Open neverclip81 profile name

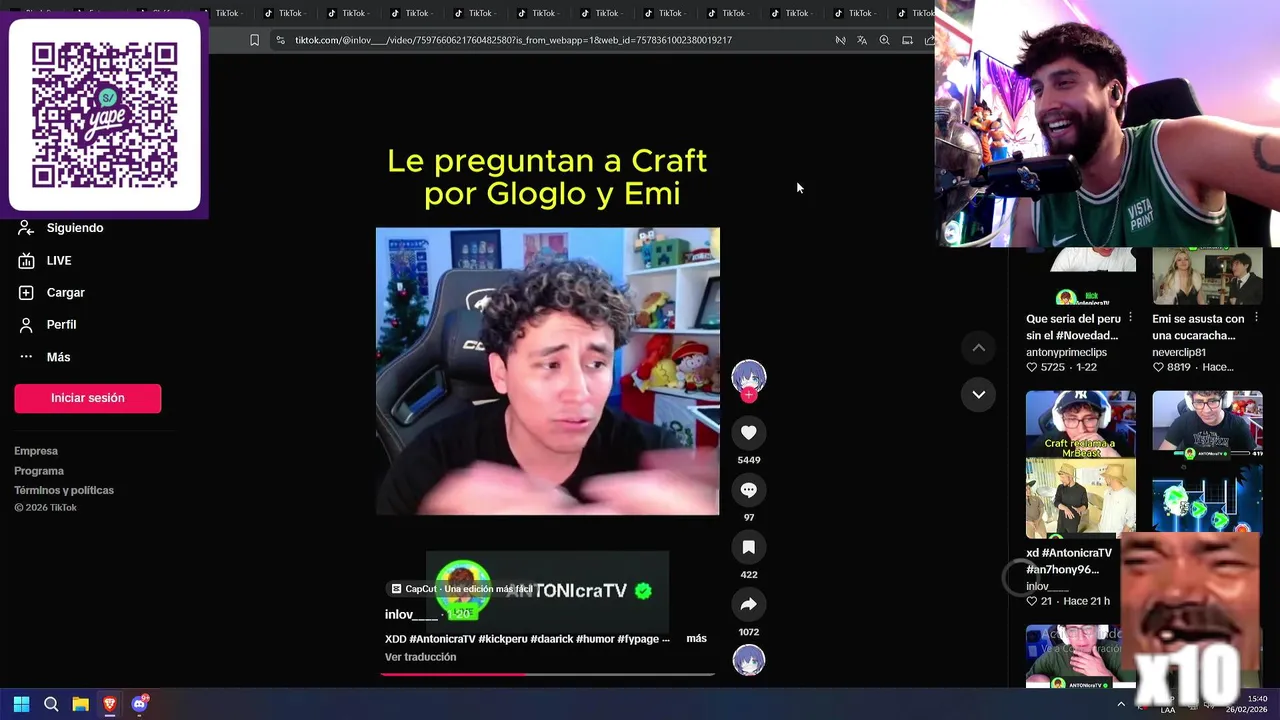click(x=1179, y=352)
